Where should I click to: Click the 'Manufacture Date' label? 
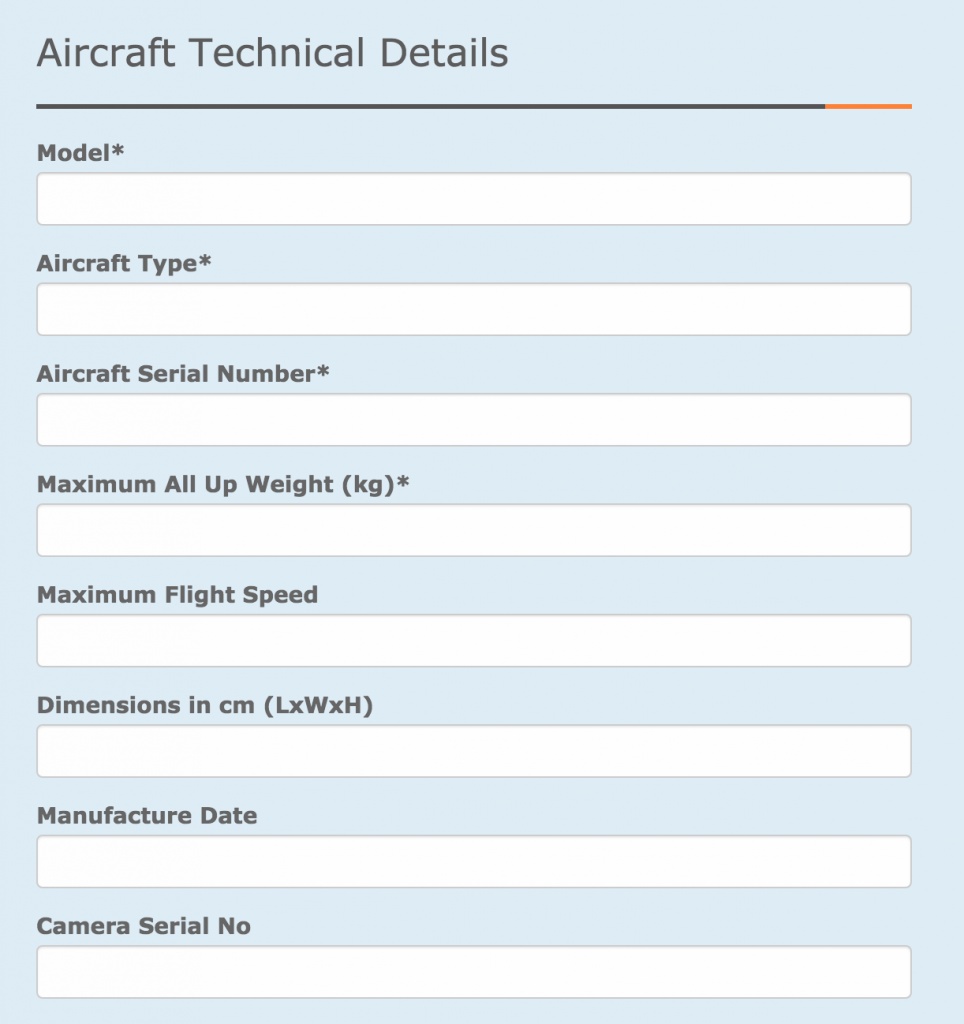coord(147,816)
